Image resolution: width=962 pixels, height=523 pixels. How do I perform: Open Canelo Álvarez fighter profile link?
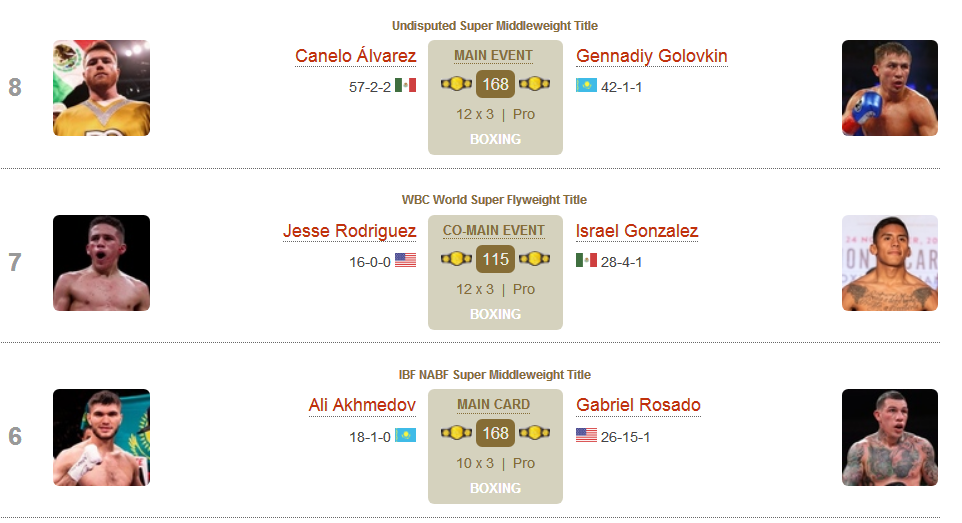tap(355, 56)
